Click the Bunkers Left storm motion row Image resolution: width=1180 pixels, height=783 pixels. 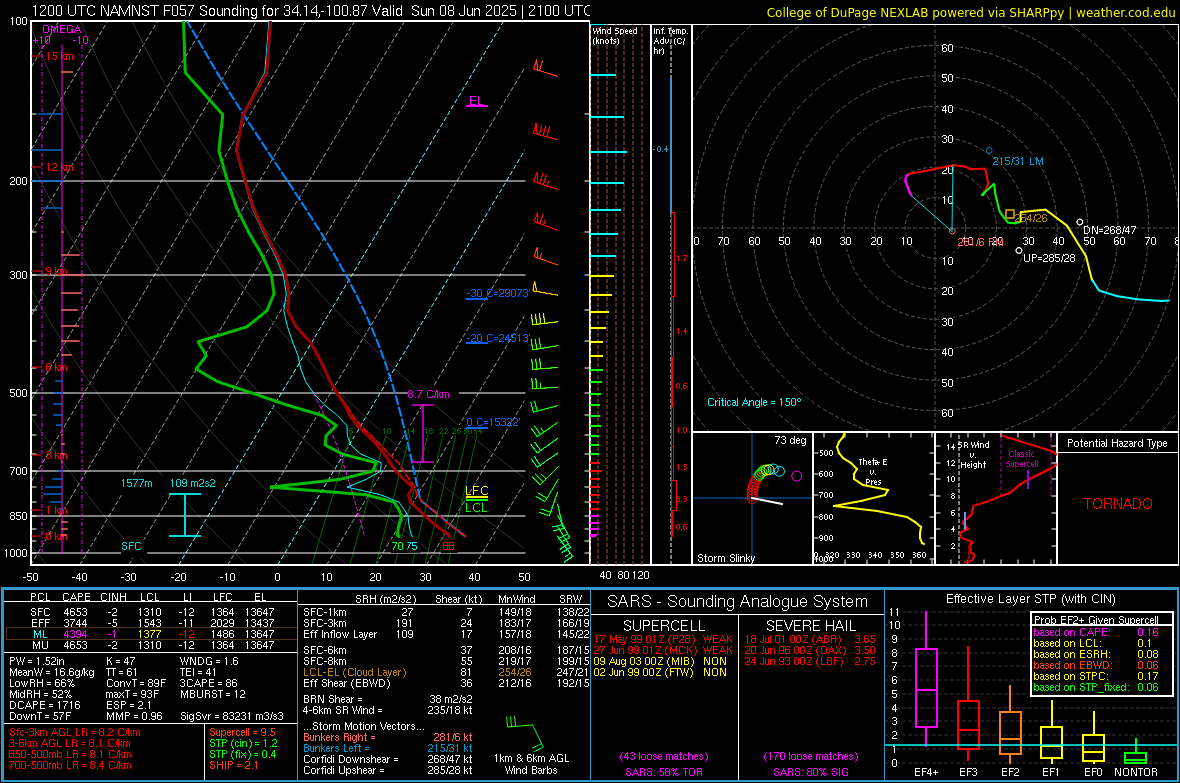coord(387,748)
